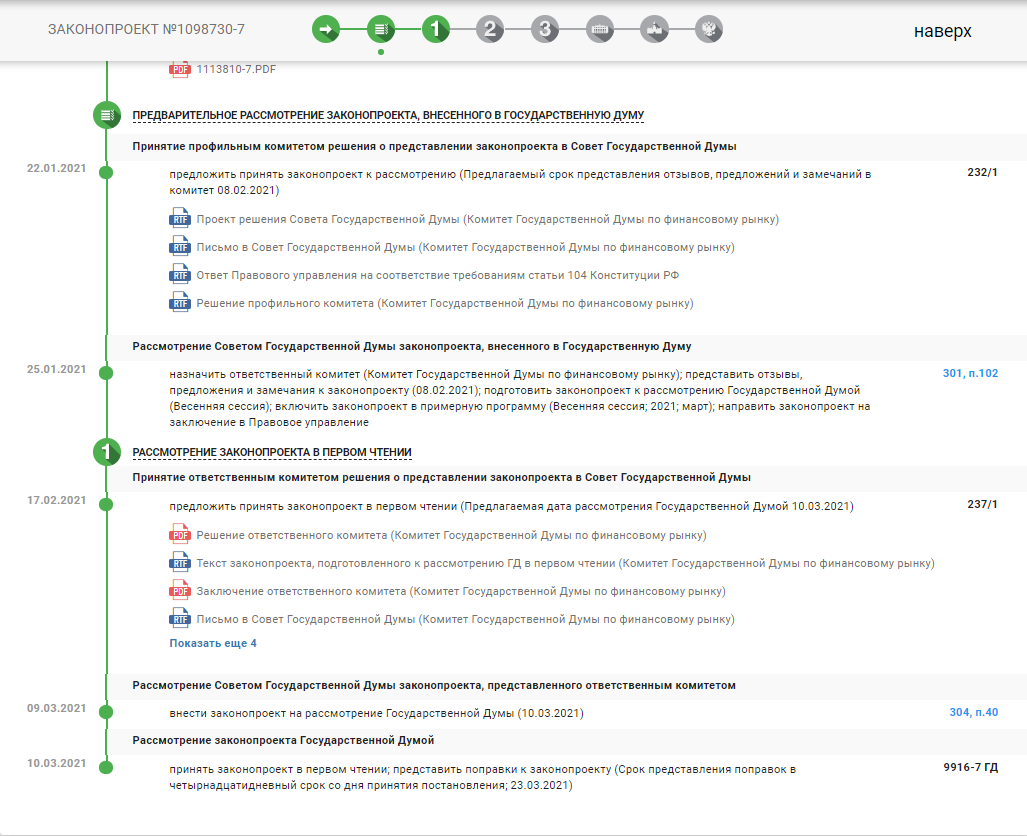Click the grey parliament building stage icon

tap(599, 29)
